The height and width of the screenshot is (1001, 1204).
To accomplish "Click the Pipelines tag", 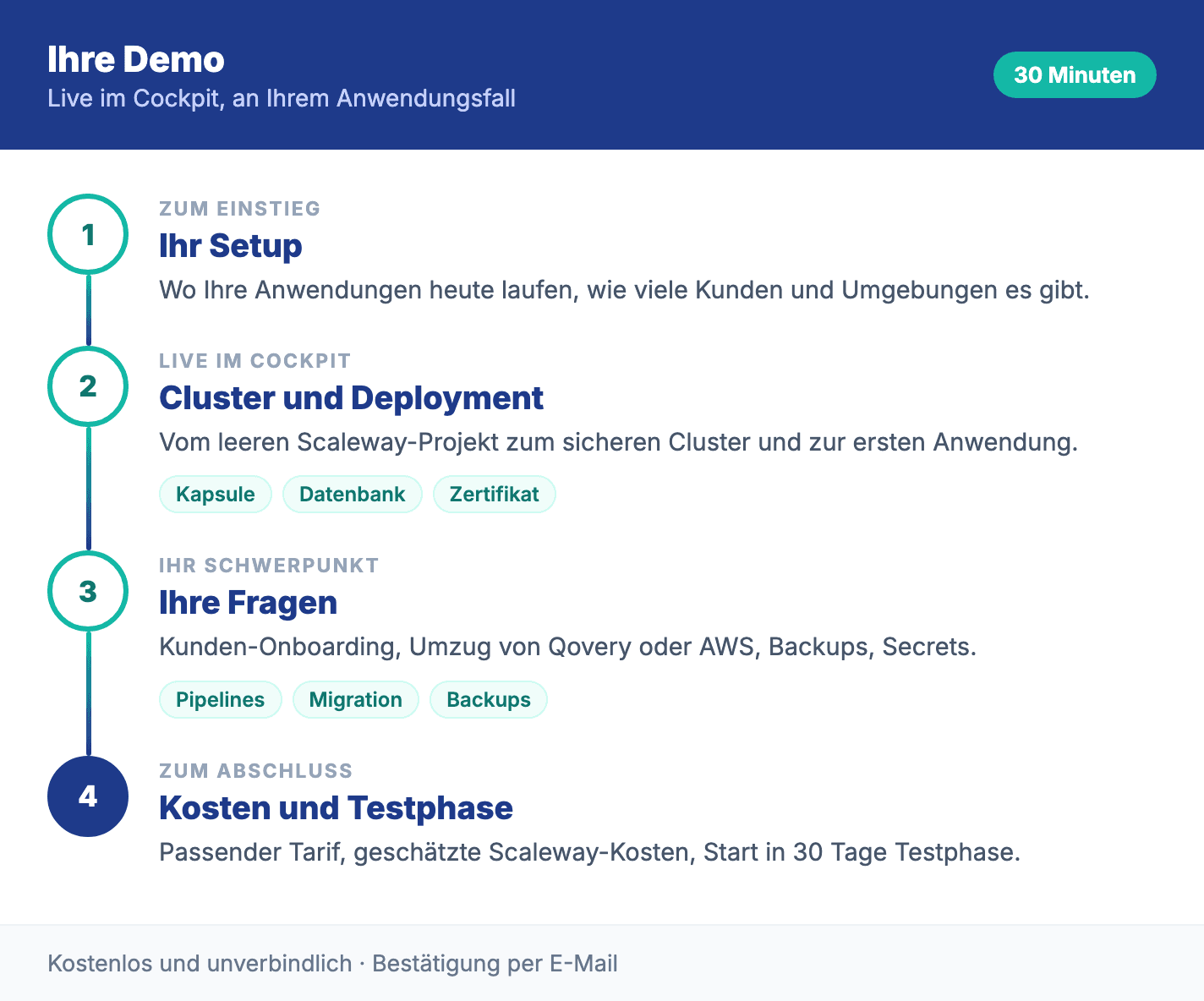I will (x=221, y=700).
